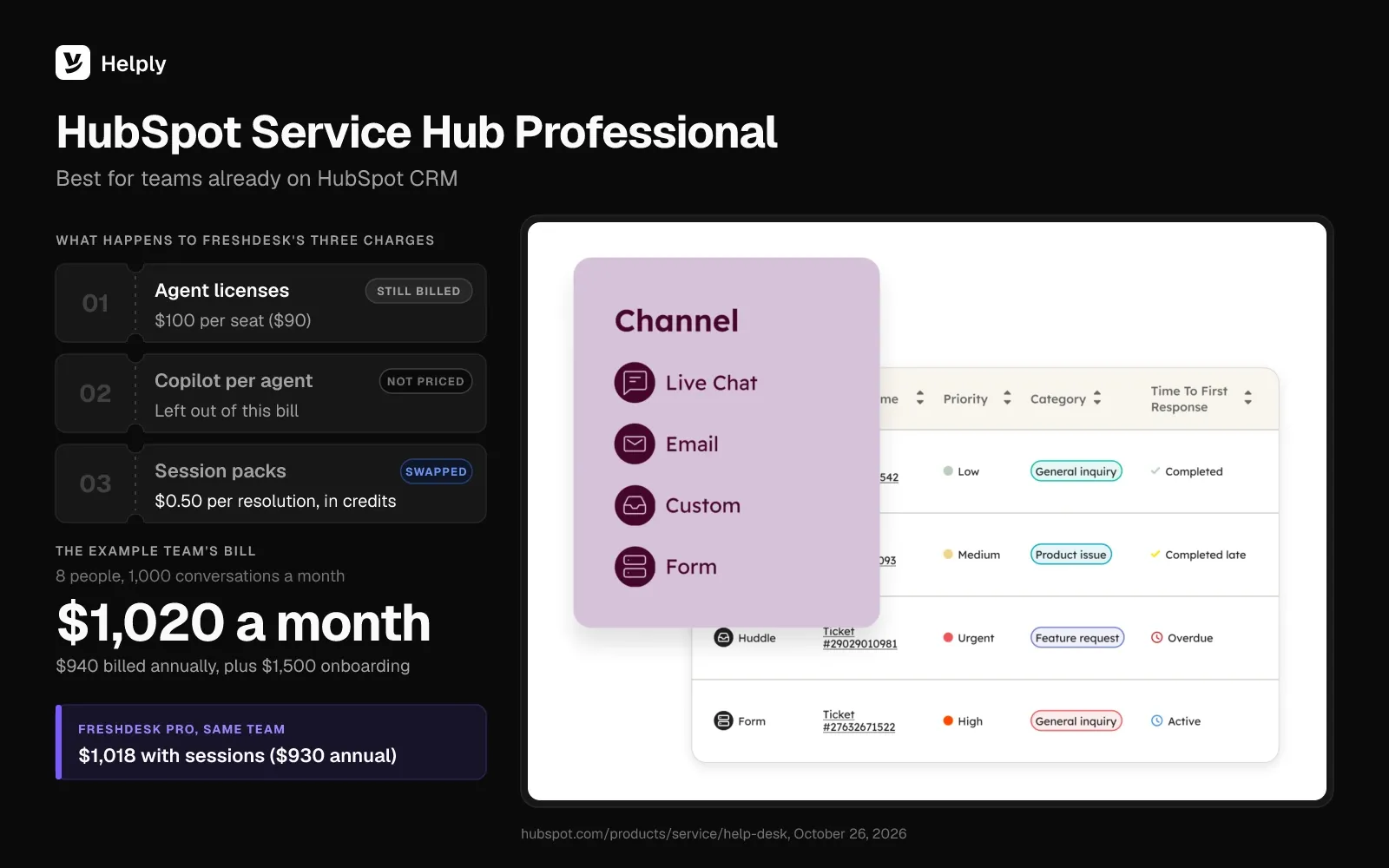Click the Overdue clock icon

point(1156,638)
